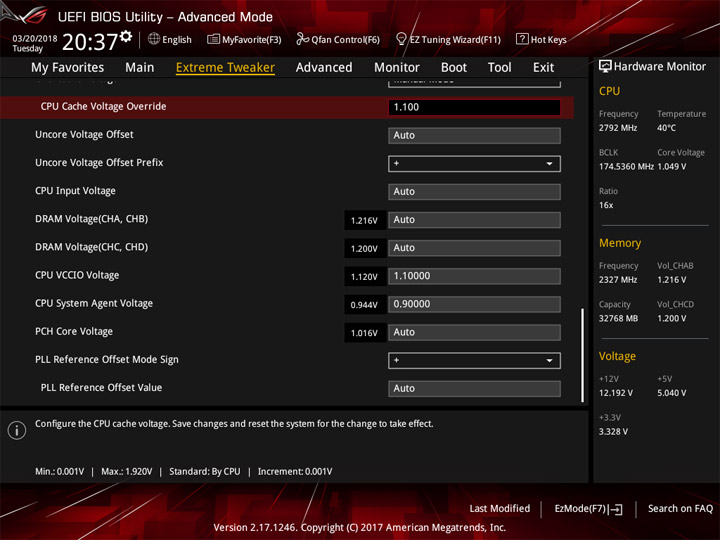The image size is (720, 540).
Task: Select the CPU VCCIO Voltage label
Action: click(77, 275)
